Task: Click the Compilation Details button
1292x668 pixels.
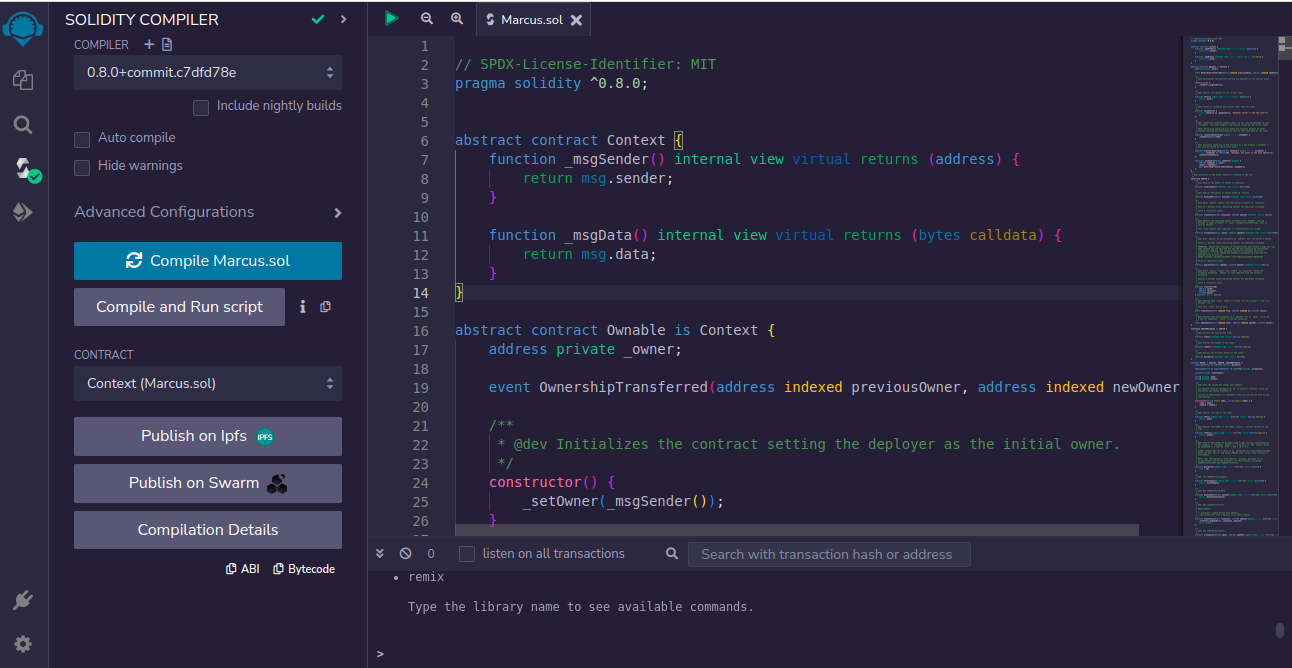Action: [x=208, y=530]
